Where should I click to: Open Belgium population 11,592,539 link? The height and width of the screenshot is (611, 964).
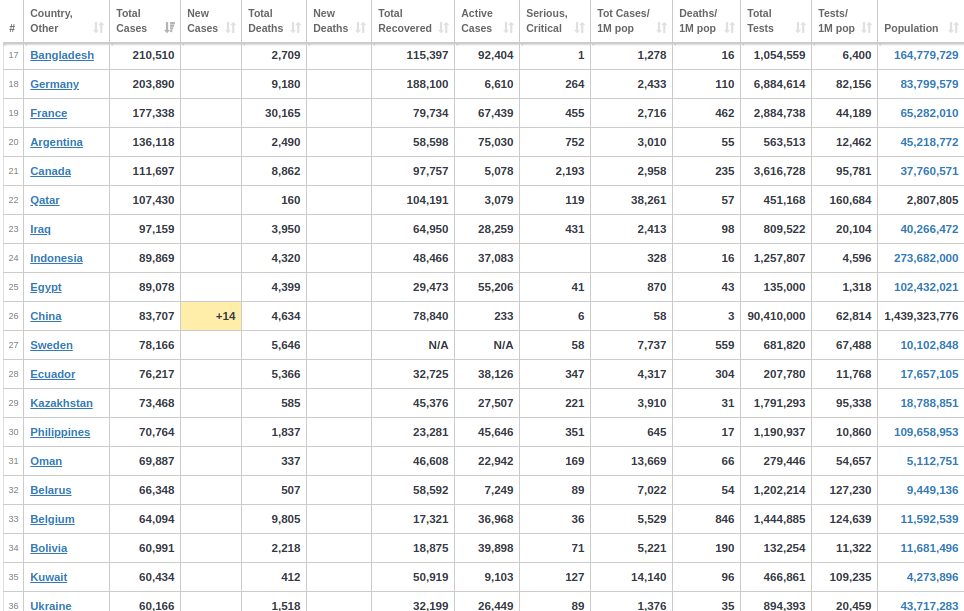point(930,519)
